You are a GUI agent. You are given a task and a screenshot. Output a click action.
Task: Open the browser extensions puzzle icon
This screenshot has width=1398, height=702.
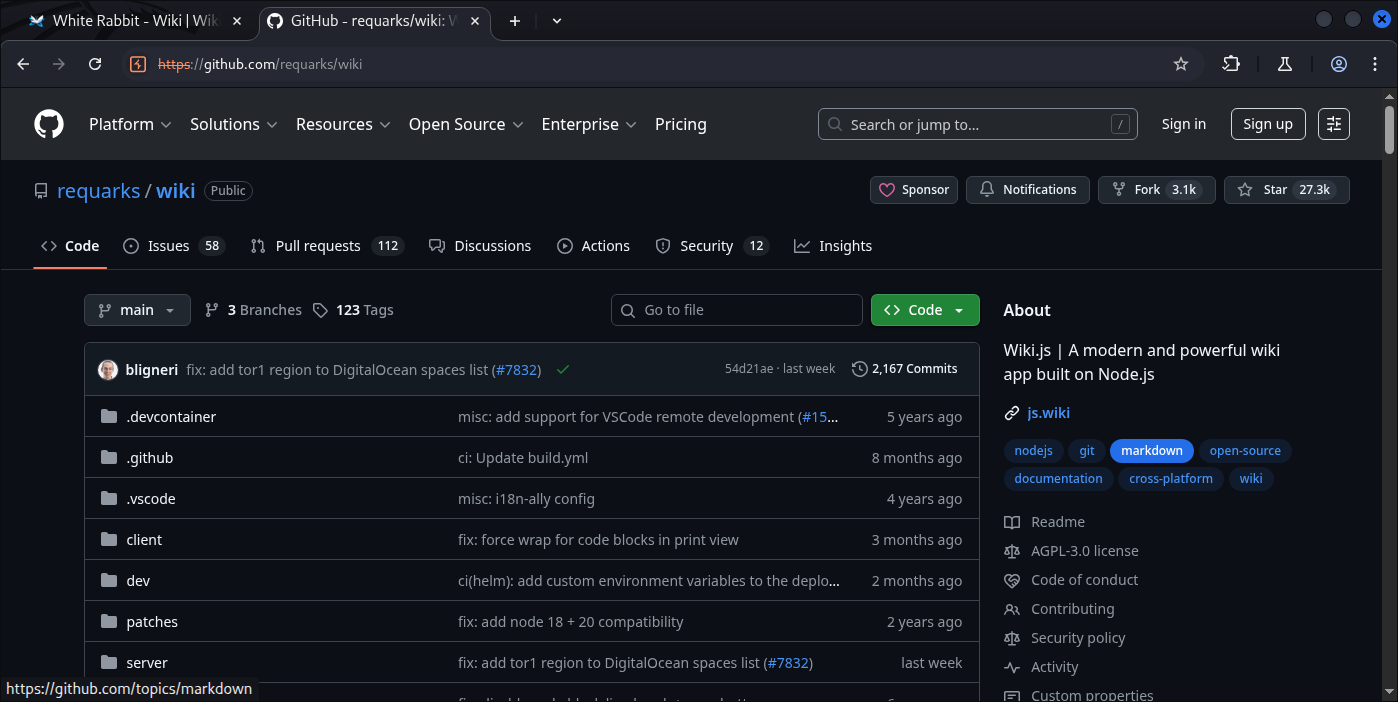1231,64
